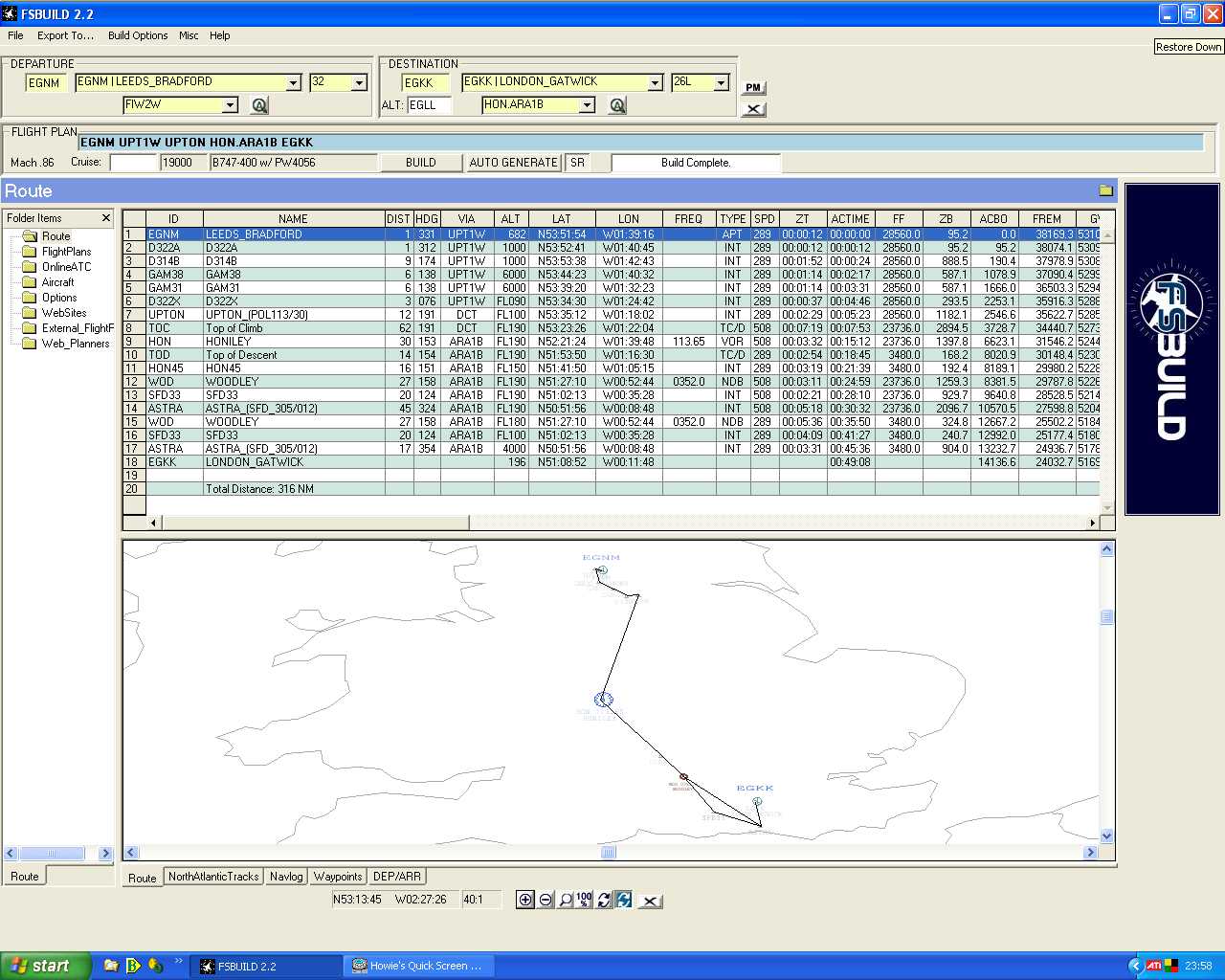Screen dimensions: 1225x980
Task: Select the Top of Climb row
Action: pos(612,328)
